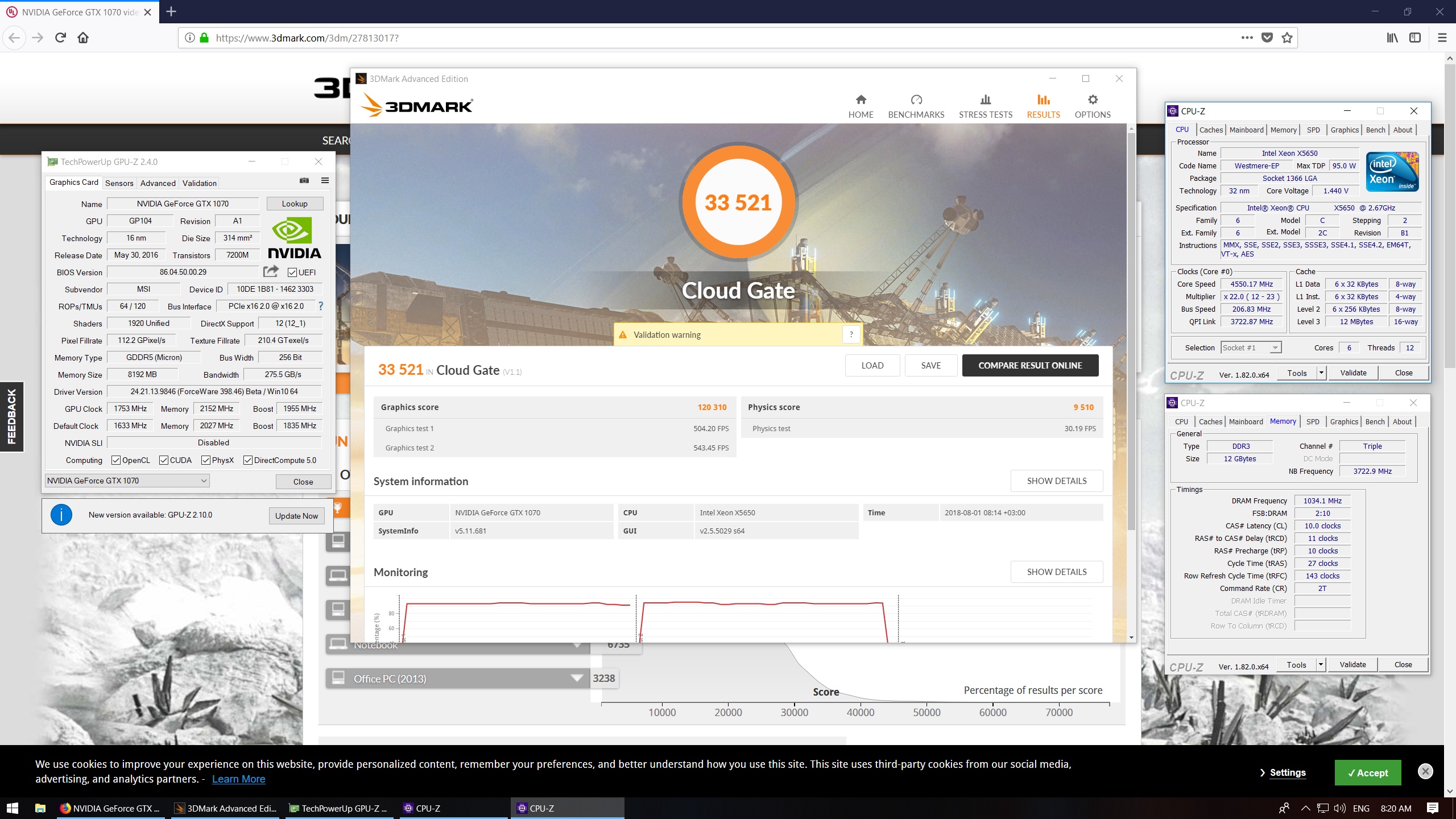Open the GPU selection dropdown in GPU-Z
The height and width of the screenshot is (819, 1456).
click(127, 481)
